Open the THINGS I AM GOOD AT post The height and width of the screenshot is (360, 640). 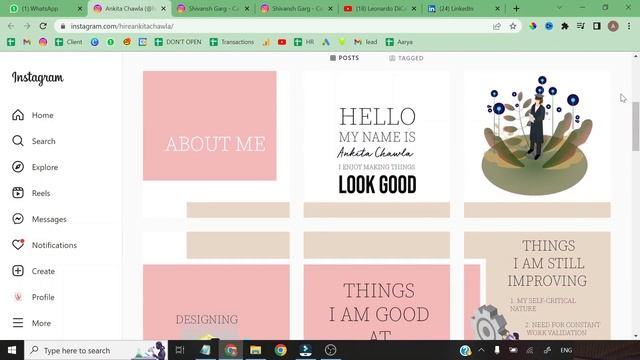tap(377, 286)
